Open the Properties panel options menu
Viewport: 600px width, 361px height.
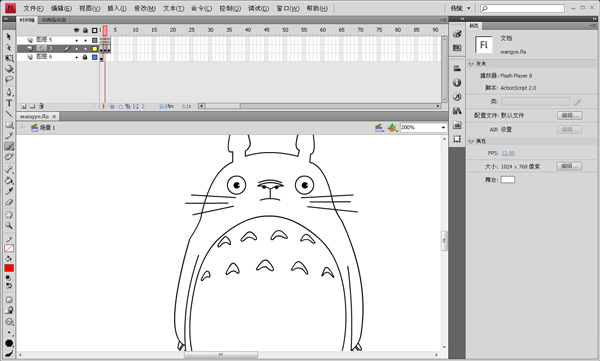[x=594, y=26]
